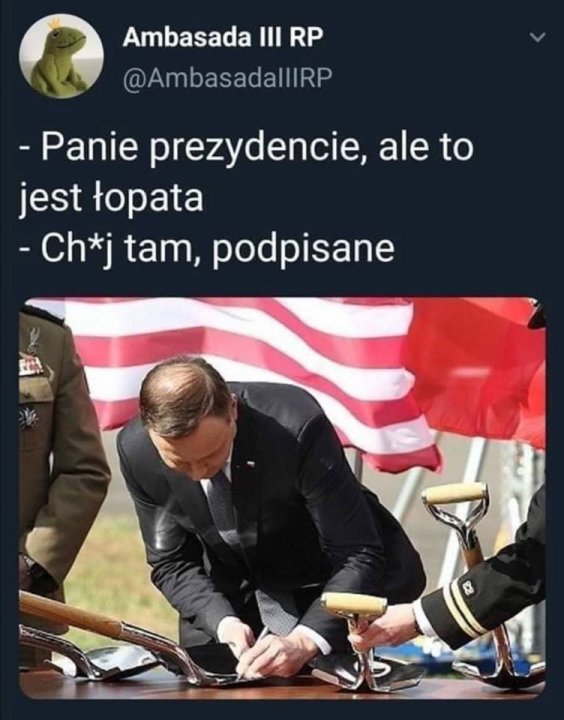Click the line 'Ch*j tam, podpisane'

pos(207,248)
